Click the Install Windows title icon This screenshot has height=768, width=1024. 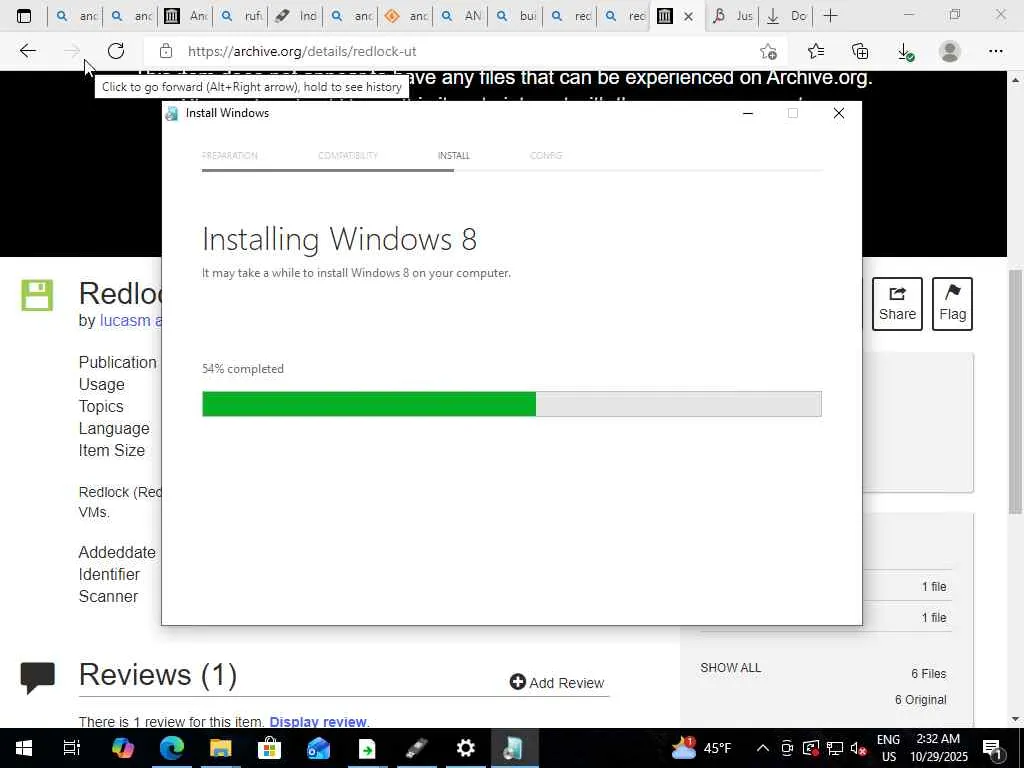[x=172, y=114]
